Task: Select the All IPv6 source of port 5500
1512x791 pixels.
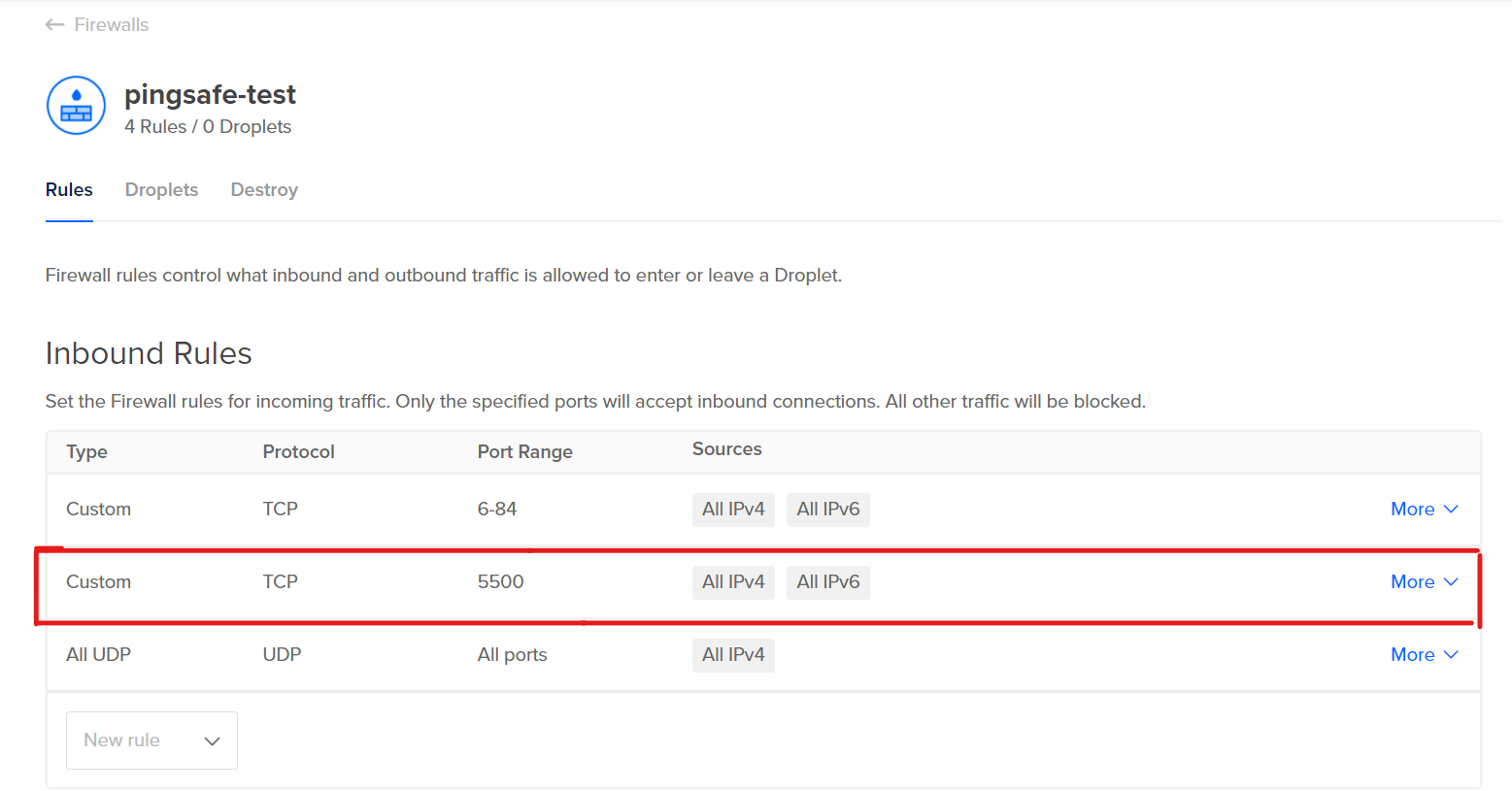Action: pyautogui.click(x=828, y=582)
